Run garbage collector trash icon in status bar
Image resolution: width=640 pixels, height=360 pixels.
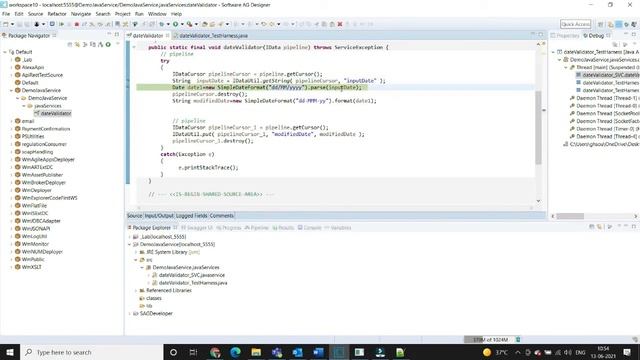click(518, 340)
